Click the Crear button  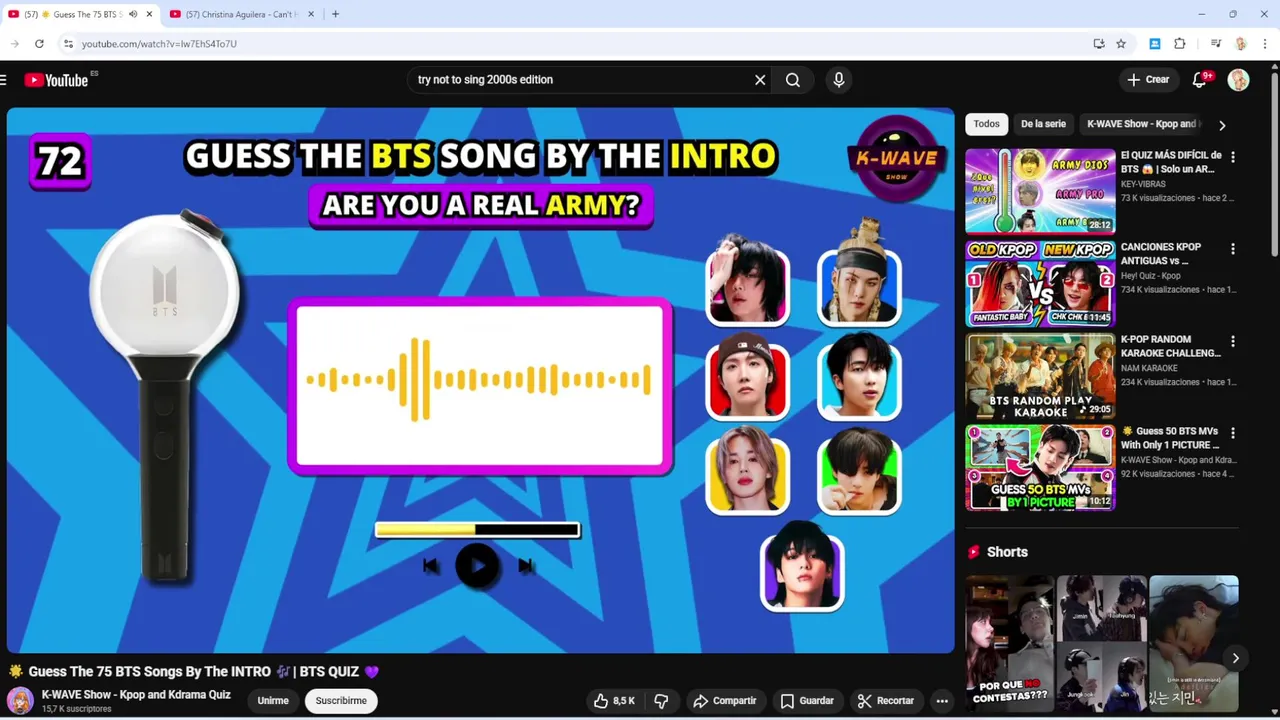[x=1148, y=80]
